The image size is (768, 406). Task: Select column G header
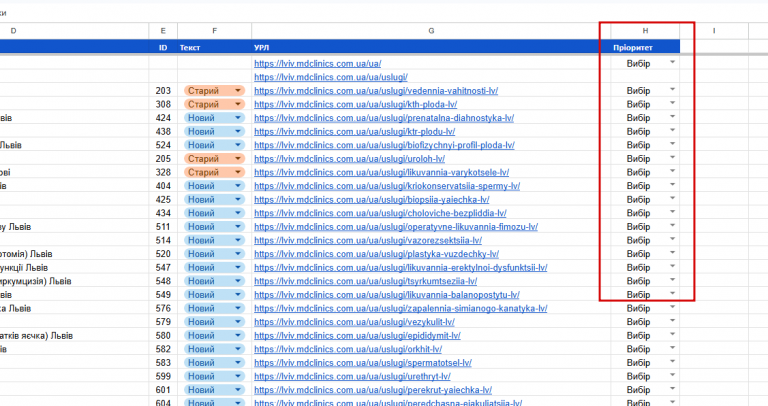pyautogui.click(x=431, y=31)
